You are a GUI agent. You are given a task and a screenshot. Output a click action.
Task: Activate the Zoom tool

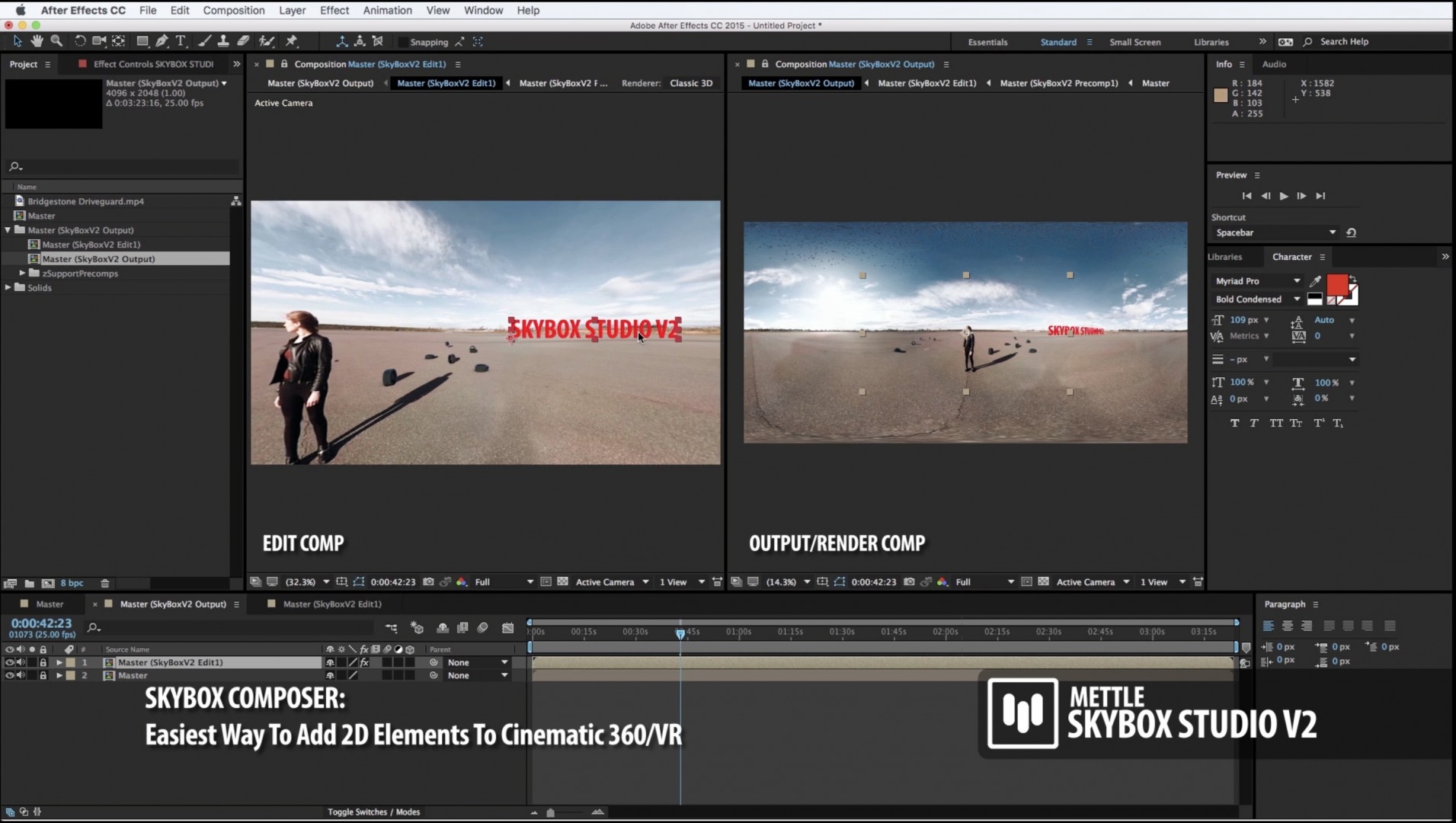[56, 41]
